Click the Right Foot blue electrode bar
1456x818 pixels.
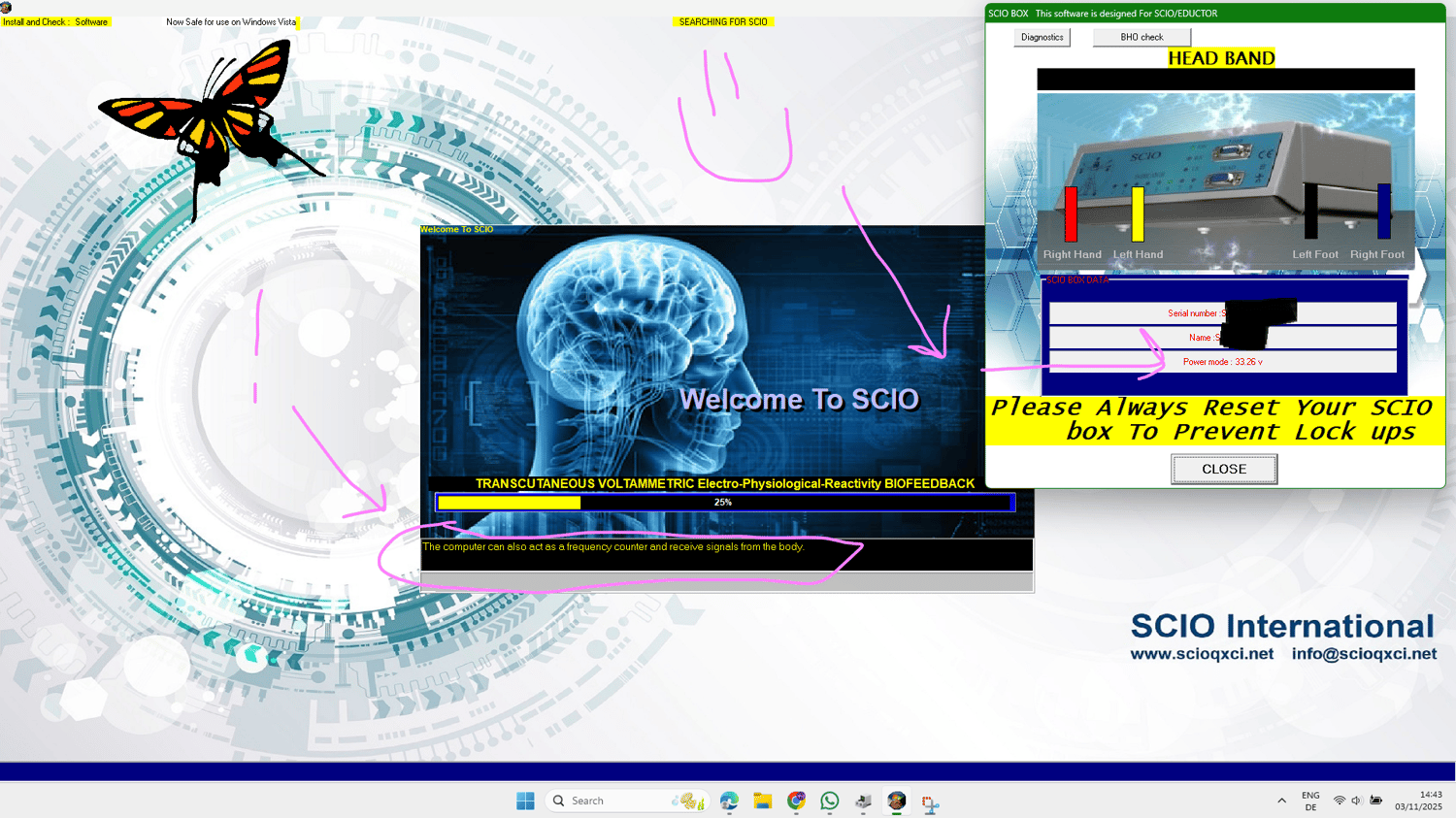[1383, 211]
